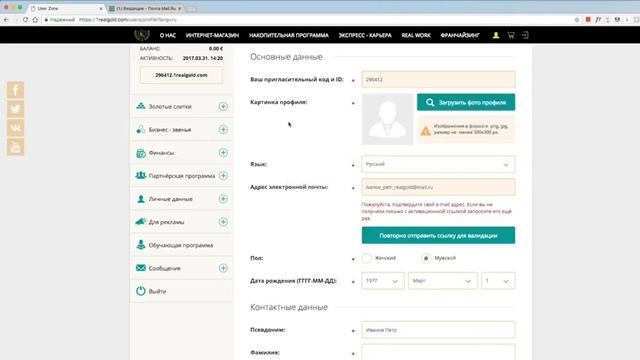Open Обучающая программа sidebar link
The width and height of the screenshot is (640, 360).
[x=180, y=245]
